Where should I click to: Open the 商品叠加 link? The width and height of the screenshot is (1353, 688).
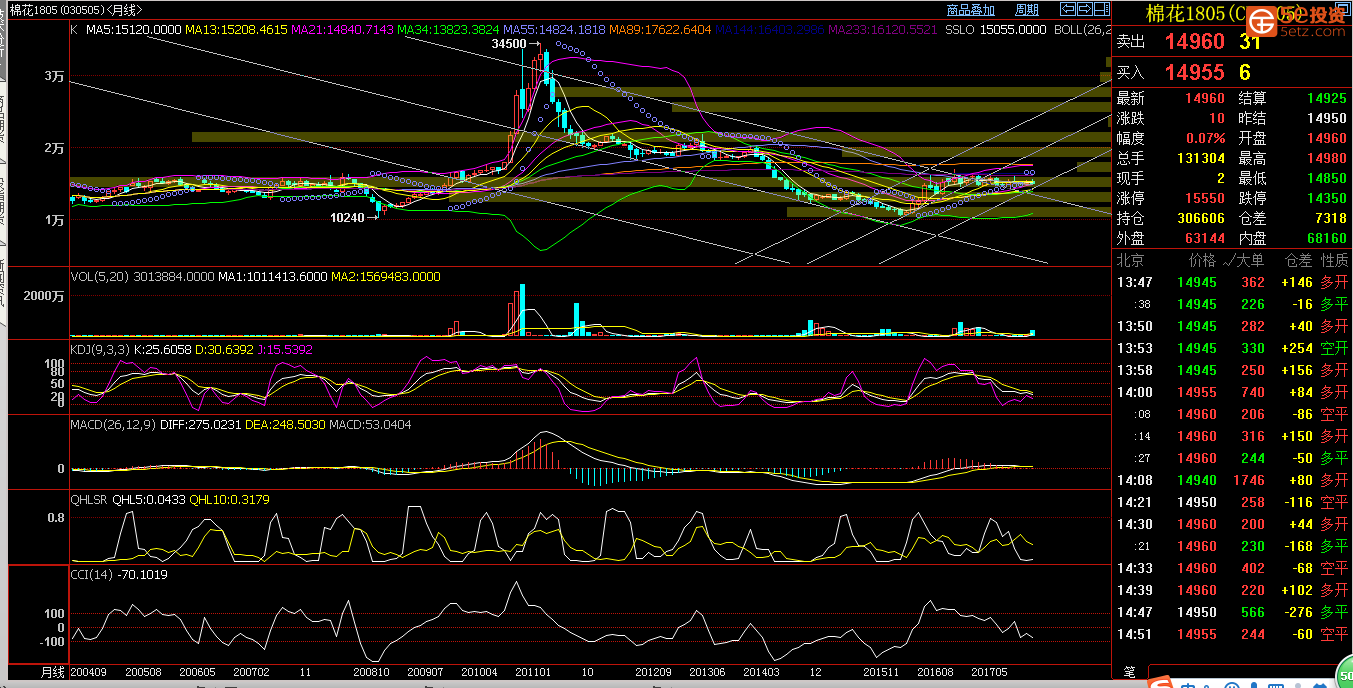pyautogui.click(x=970, y=10)
